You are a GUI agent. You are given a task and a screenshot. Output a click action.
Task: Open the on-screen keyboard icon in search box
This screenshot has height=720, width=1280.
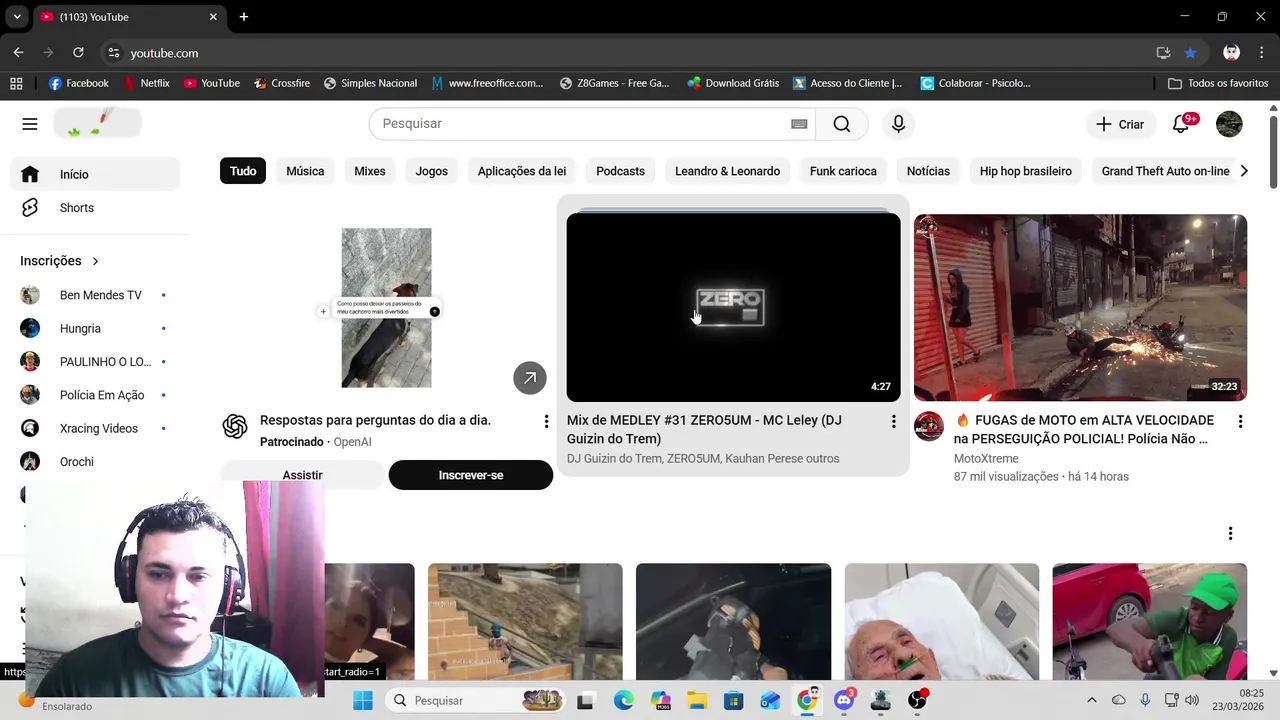click(799, 124)
